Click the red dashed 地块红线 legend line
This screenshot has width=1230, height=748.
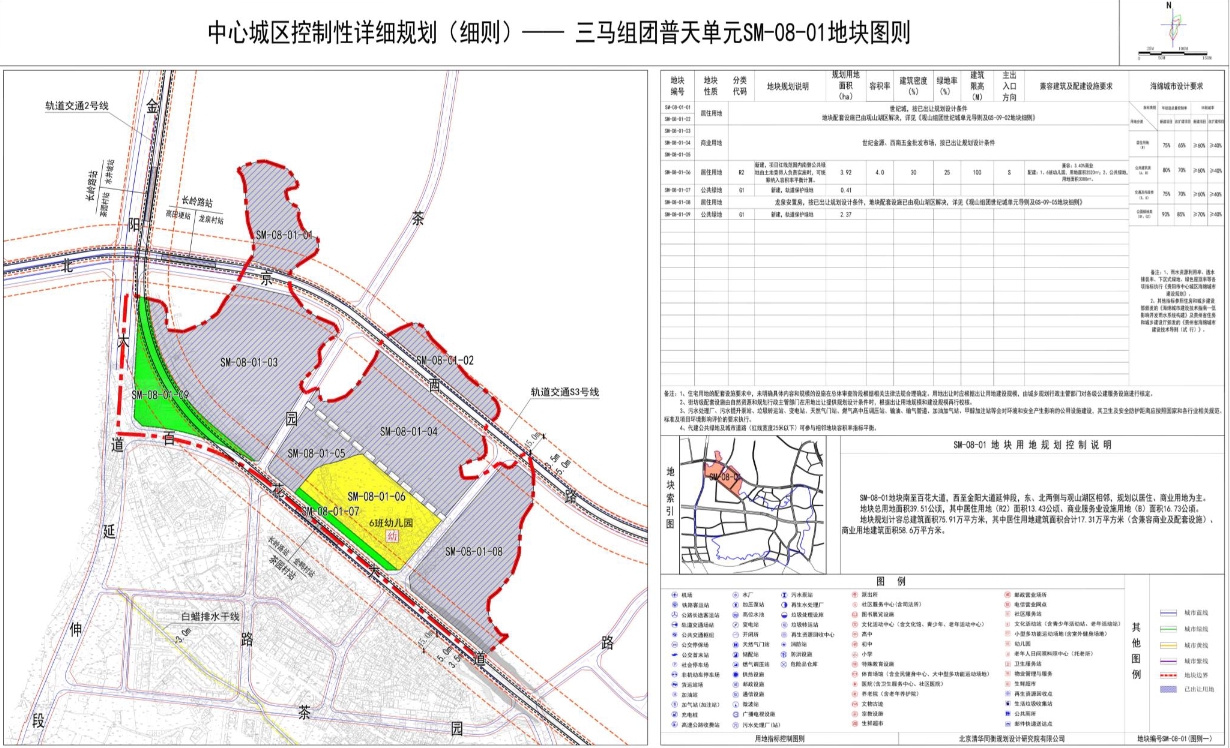pos(1168,675)
